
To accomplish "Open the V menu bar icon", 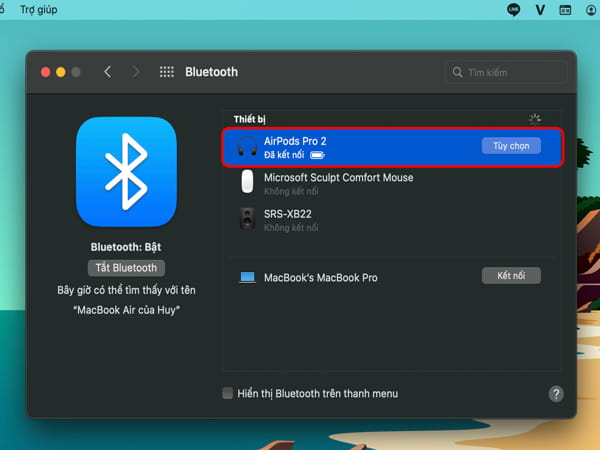I will point(540,10).
